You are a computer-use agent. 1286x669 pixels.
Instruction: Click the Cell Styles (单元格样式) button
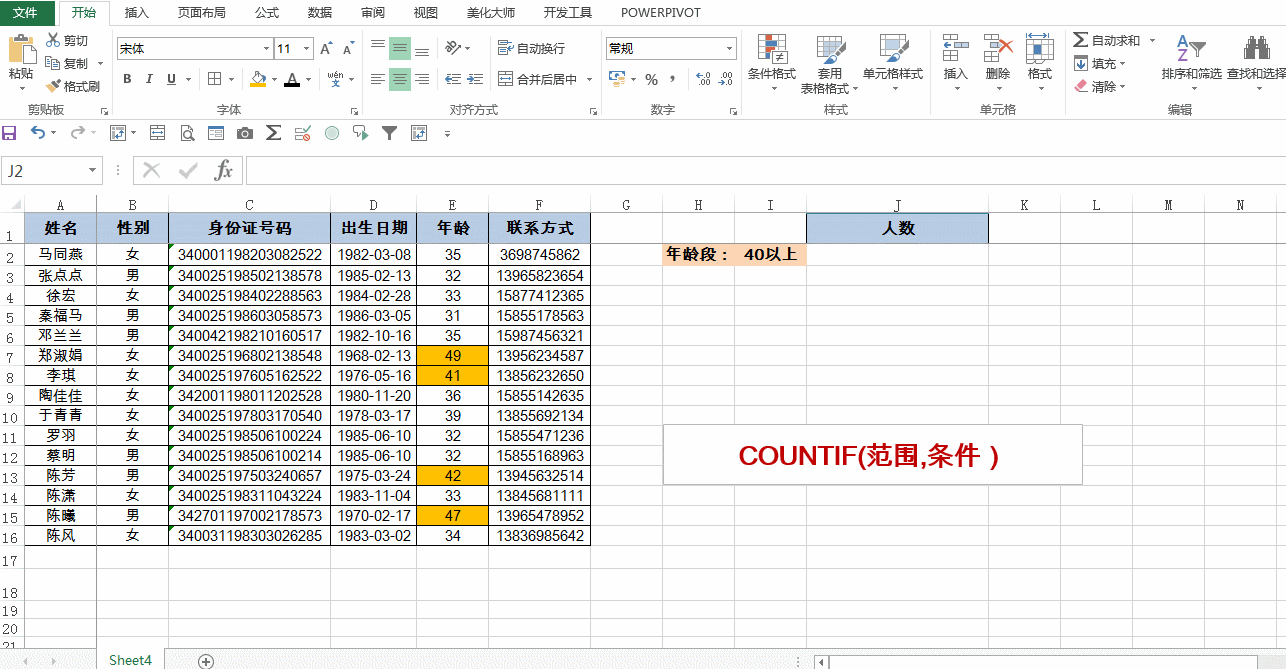click(x=893, y=63)
